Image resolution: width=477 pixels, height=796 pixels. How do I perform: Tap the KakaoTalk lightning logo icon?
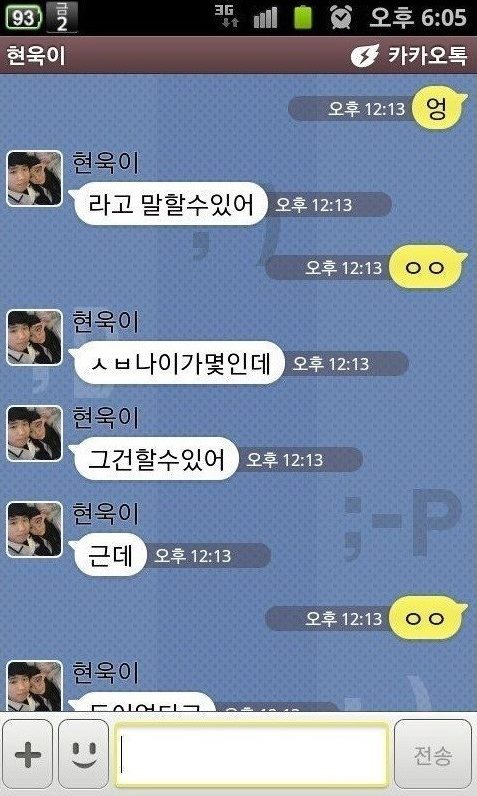pyautogui.click(x=364, y=55)
